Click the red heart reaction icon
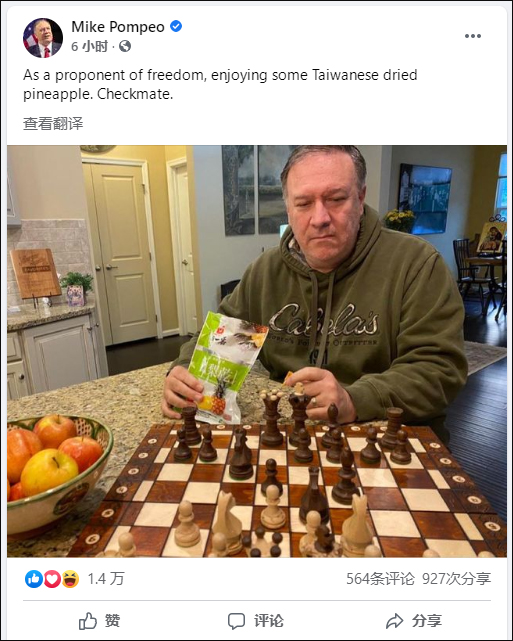The width and height of the screenshot is (513, 641). tap(52, 579)
